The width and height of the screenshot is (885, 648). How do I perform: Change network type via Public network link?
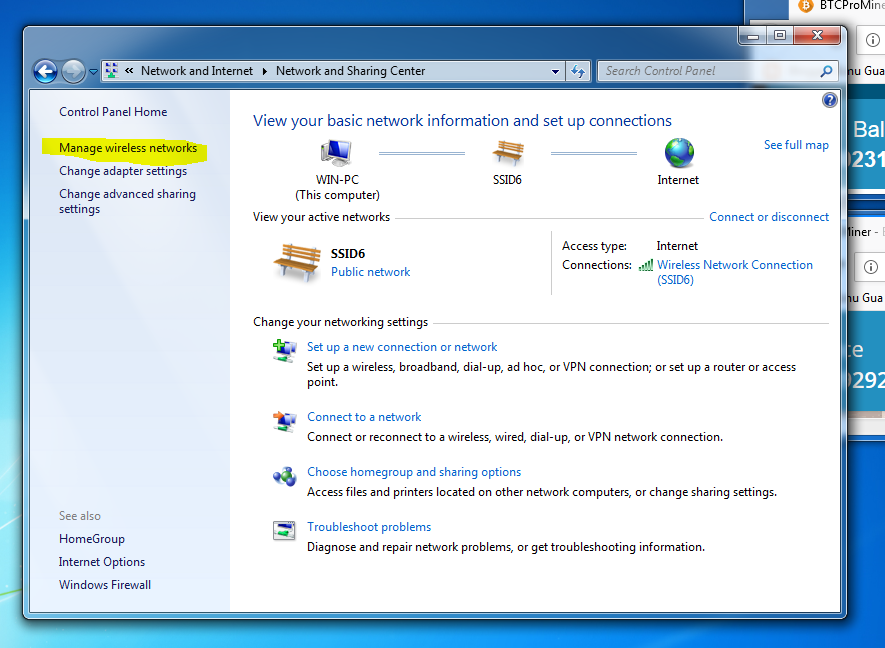pyautogui.click(x=370, y=272)
